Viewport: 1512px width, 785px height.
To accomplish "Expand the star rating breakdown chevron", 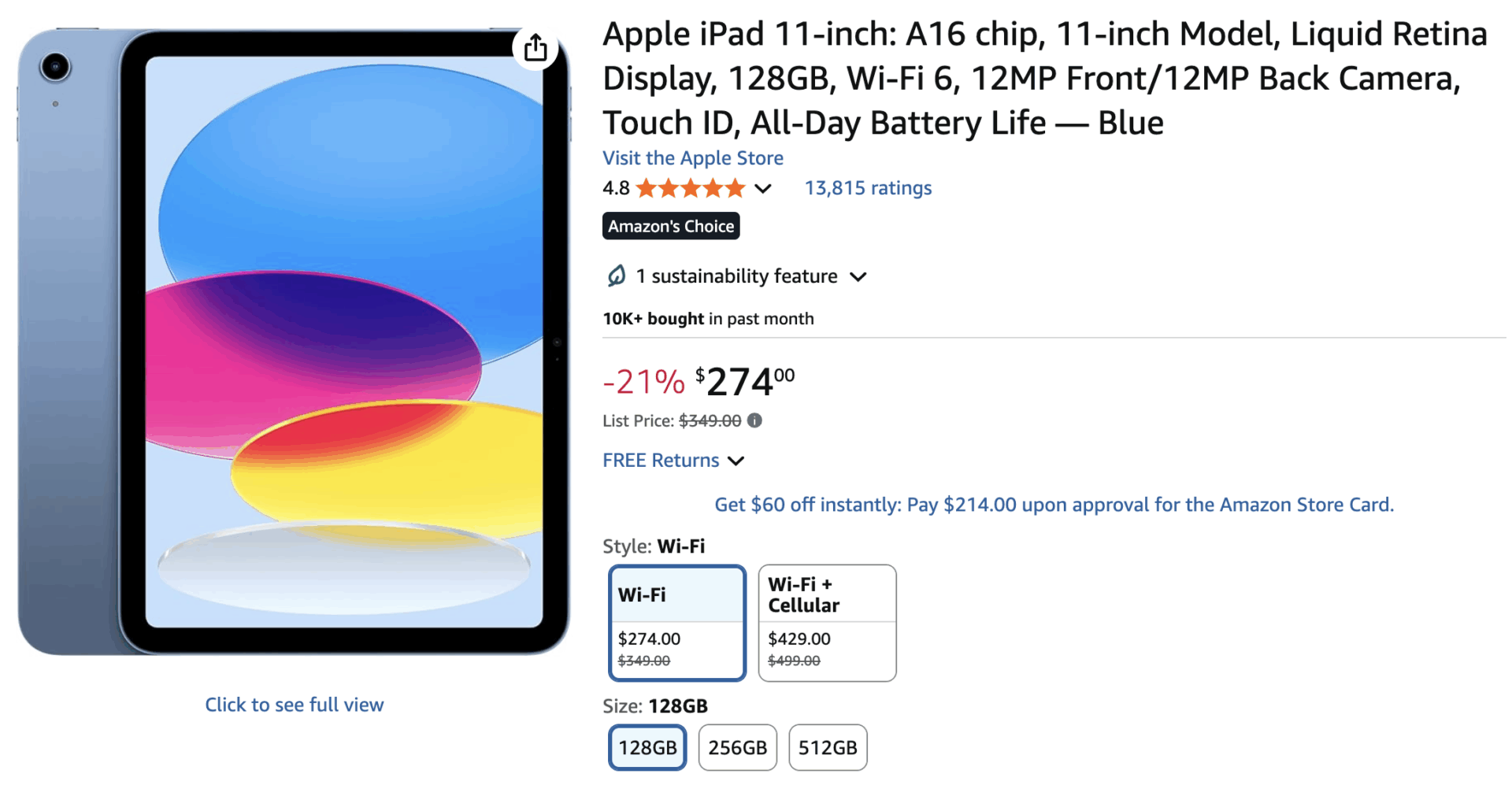I will [762, 189].
